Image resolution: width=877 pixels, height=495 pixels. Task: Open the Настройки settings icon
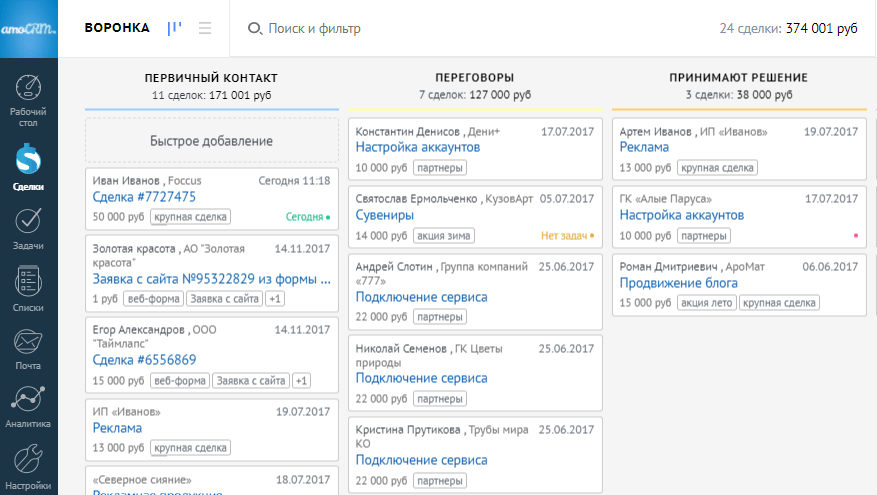tap(28, 460)
